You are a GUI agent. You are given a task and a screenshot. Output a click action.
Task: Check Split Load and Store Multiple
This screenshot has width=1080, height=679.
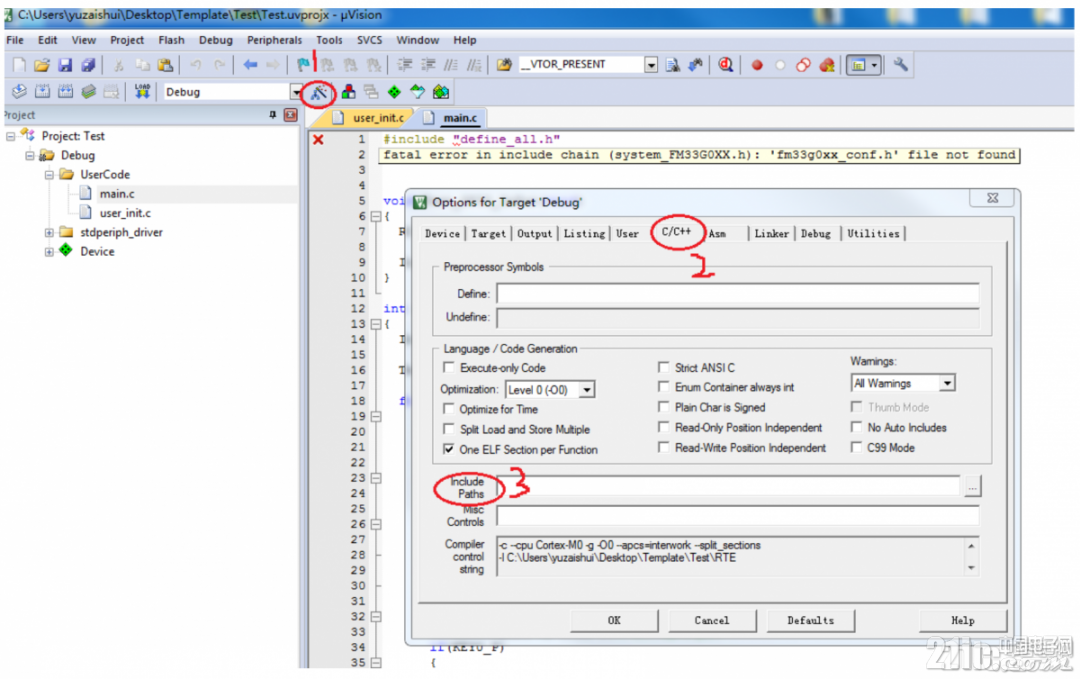[449, 429]
